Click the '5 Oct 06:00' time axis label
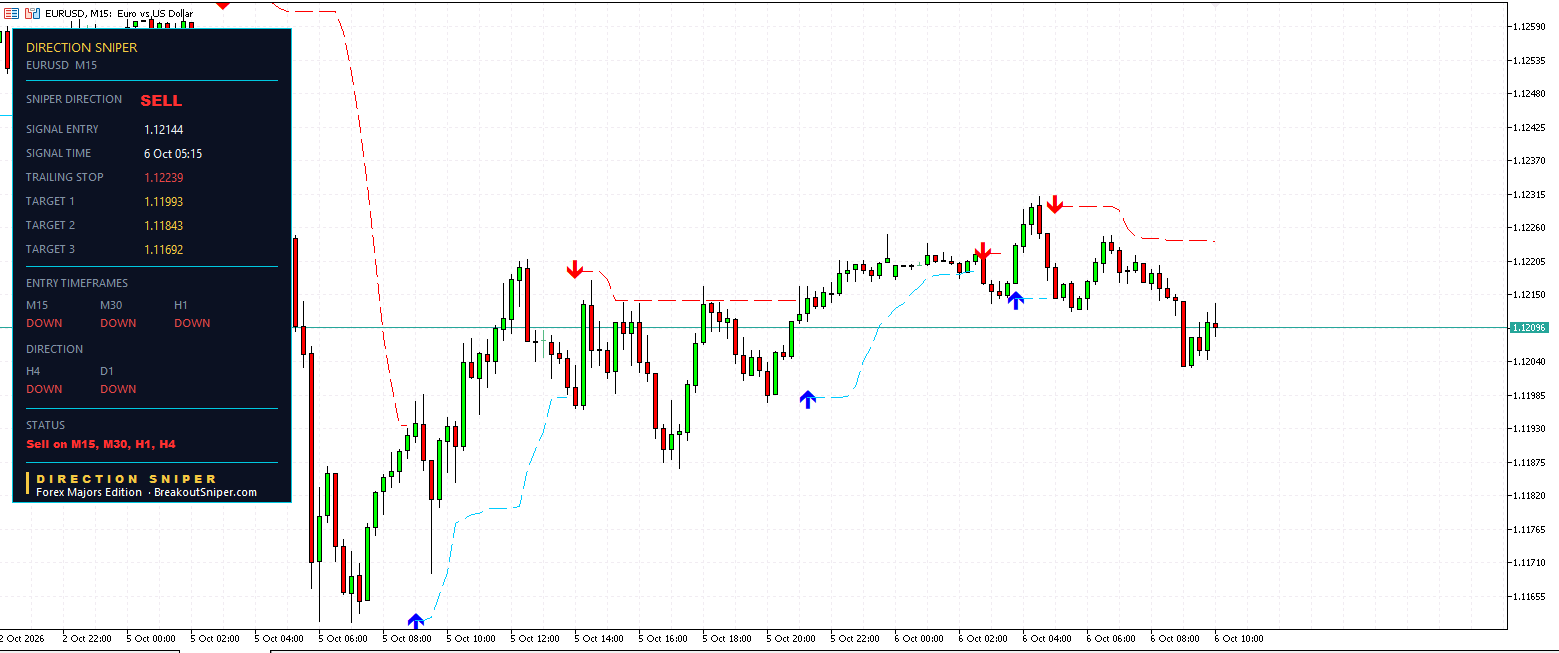The height and width of the screenshot is (653, 1559). [343, 638]
